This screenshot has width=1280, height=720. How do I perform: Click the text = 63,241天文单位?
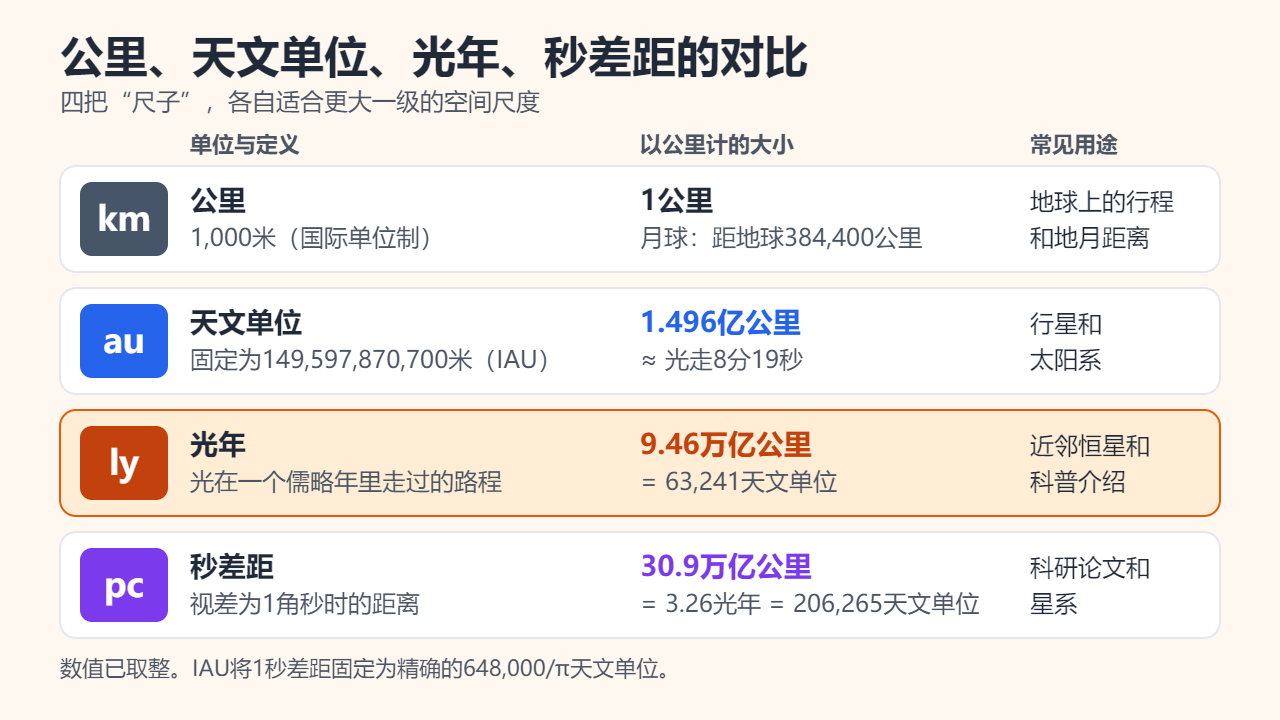tap(739, 482)
